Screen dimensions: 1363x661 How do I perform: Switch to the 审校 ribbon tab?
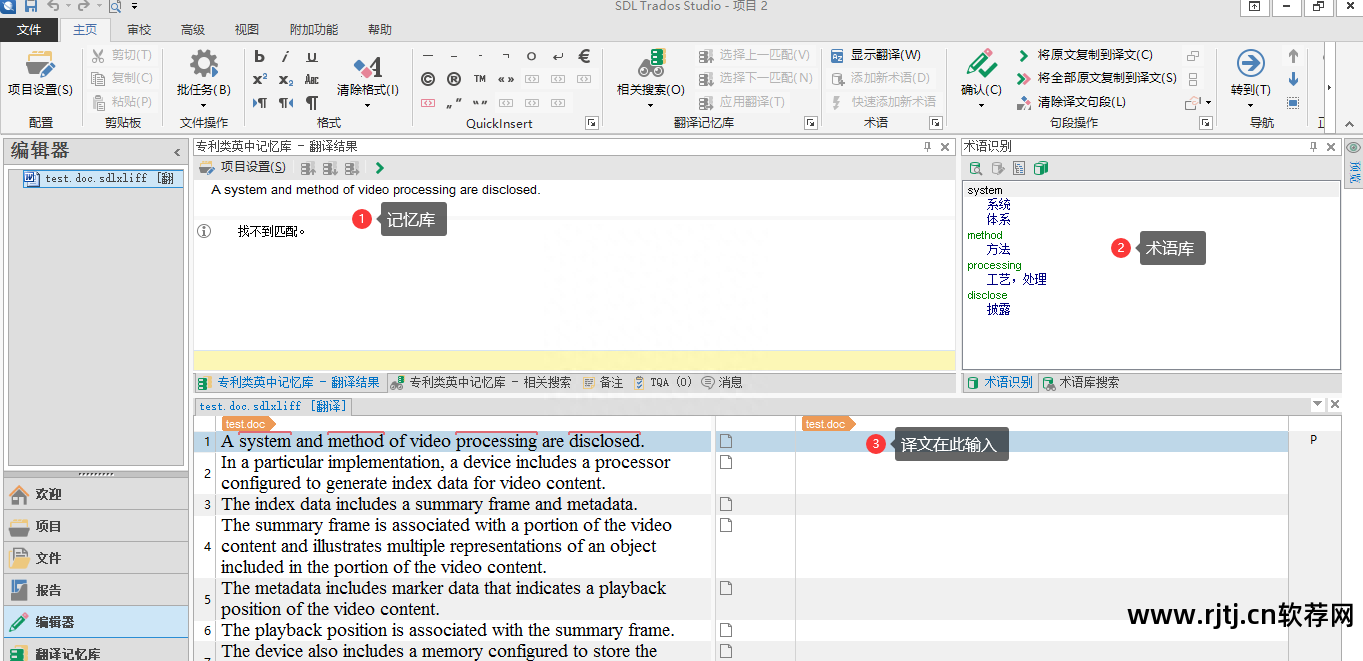[x=139, y=30]
